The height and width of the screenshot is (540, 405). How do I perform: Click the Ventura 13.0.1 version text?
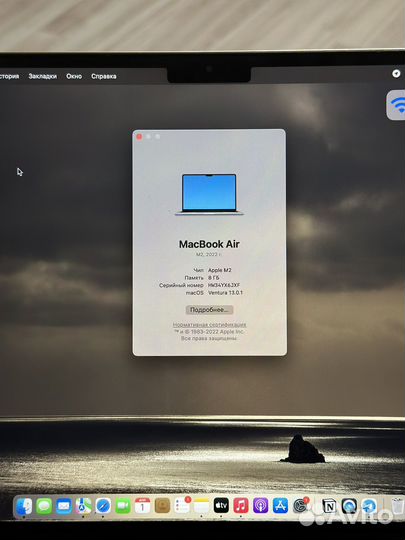225,292
